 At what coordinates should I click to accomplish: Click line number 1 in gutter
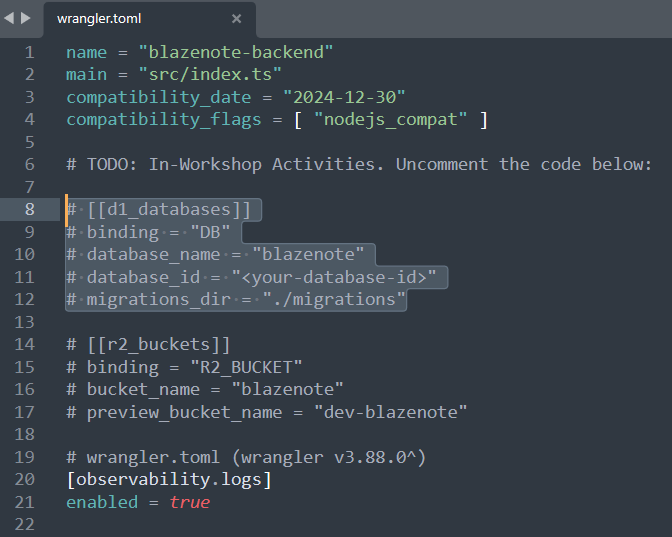click(29, 52)
